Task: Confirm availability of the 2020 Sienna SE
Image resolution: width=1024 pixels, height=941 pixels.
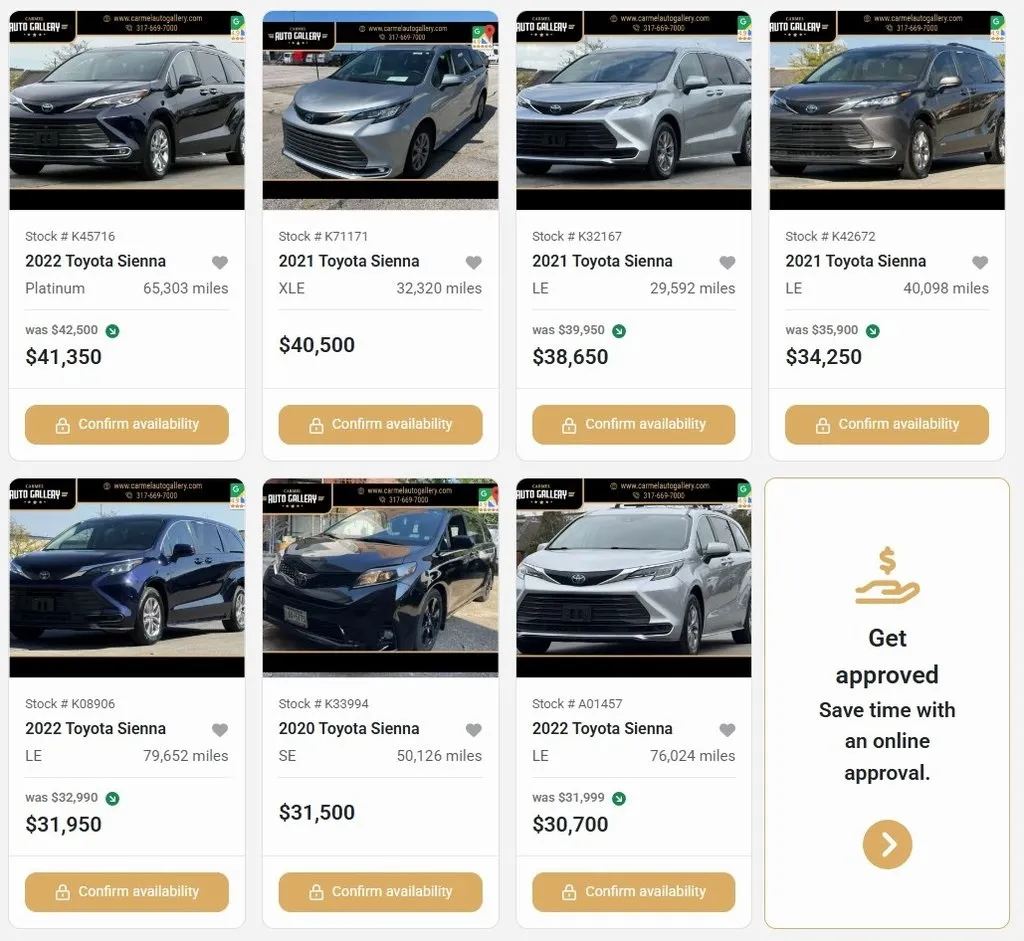Action: pos(380,892)
